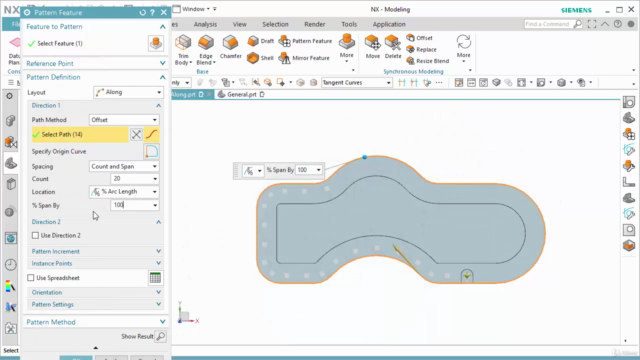Open Spacing Count and Span dropdown
The height and width of the screenshot is (360, 640).
pyautogui.click(x=124, y=167)
